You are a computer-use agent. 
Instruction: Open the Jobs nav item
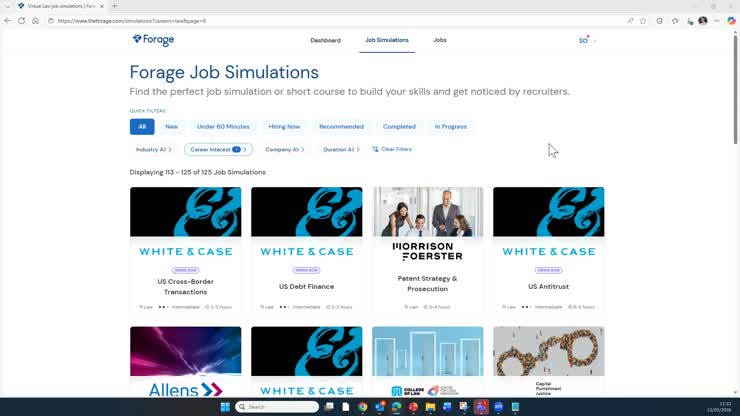click(x=440, y=40)
